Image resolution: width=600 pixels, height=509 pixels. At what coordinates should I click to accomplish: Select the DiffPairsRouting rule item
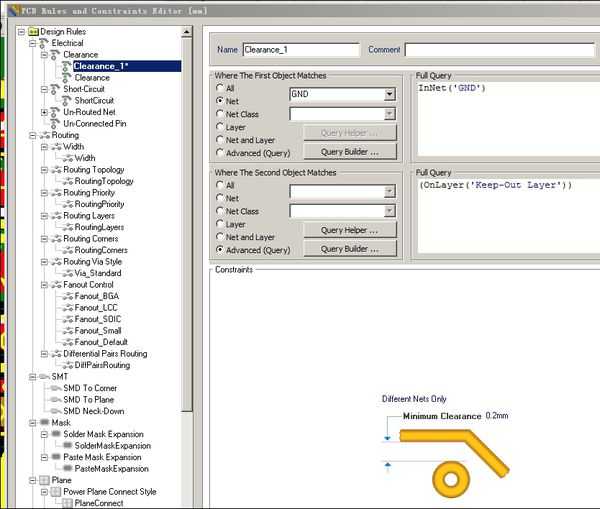102,365
